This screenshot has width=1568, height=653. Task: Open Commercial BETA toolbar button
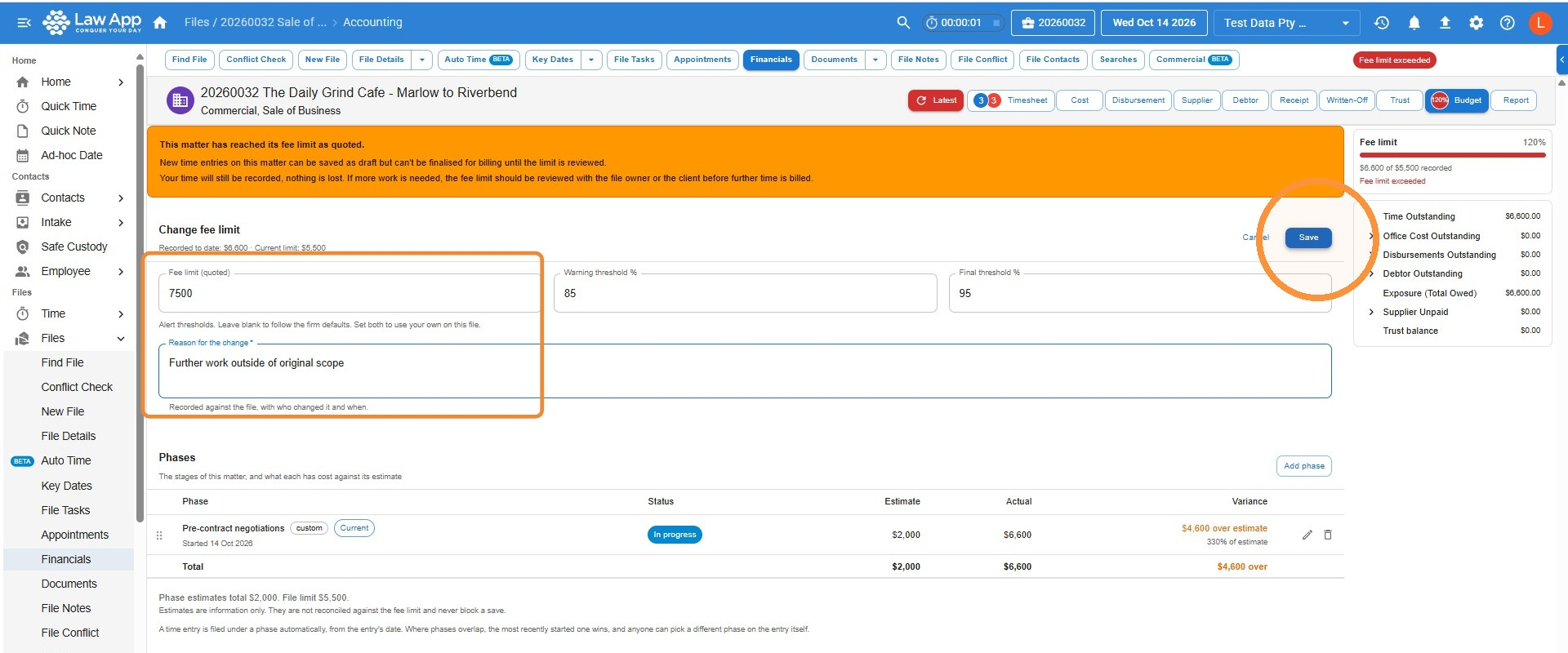[1193, 60]
